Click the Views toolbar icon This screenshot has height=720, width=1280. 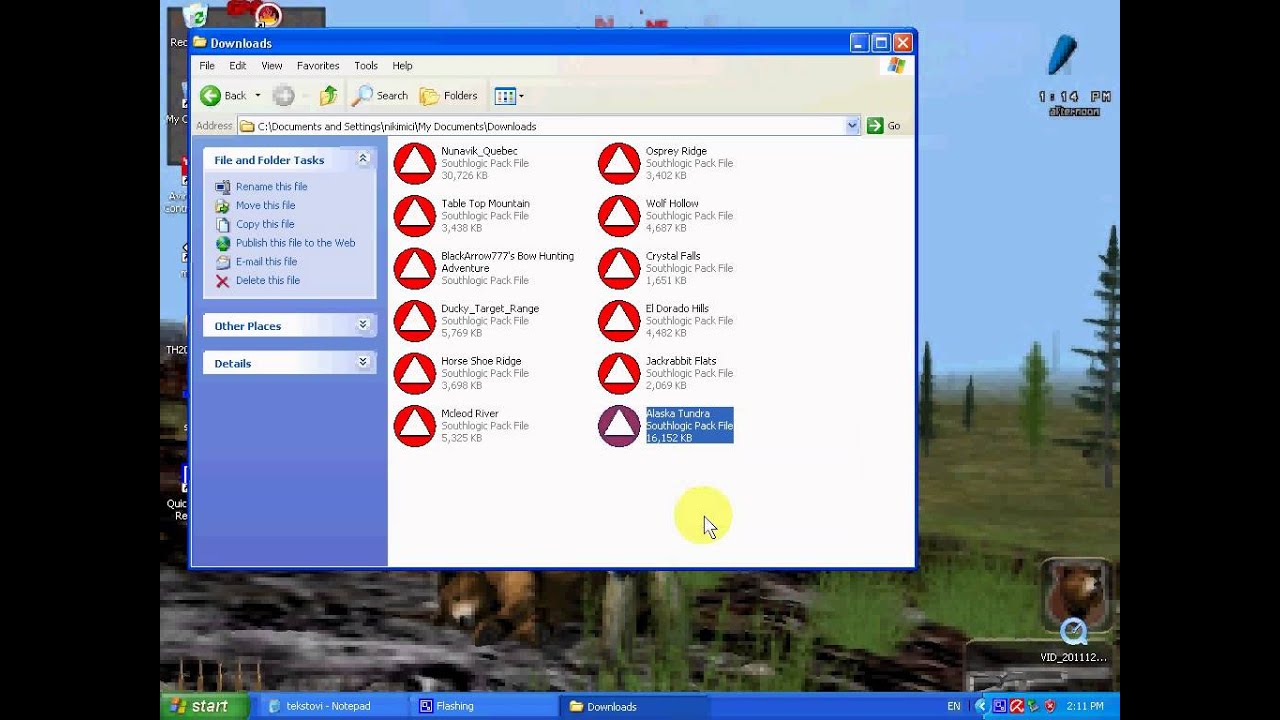(505, 96)
